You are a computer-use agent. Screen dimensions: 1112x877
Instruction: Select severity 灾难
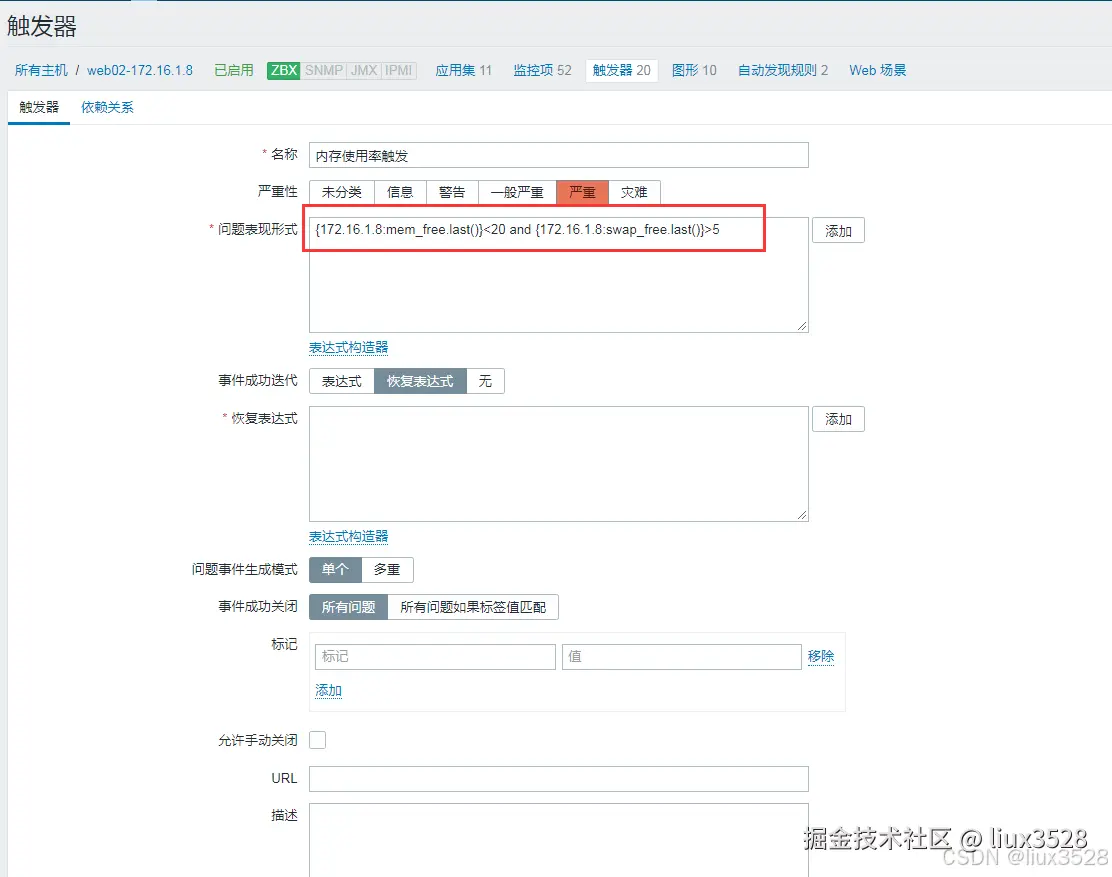click(x=634, y=192)
